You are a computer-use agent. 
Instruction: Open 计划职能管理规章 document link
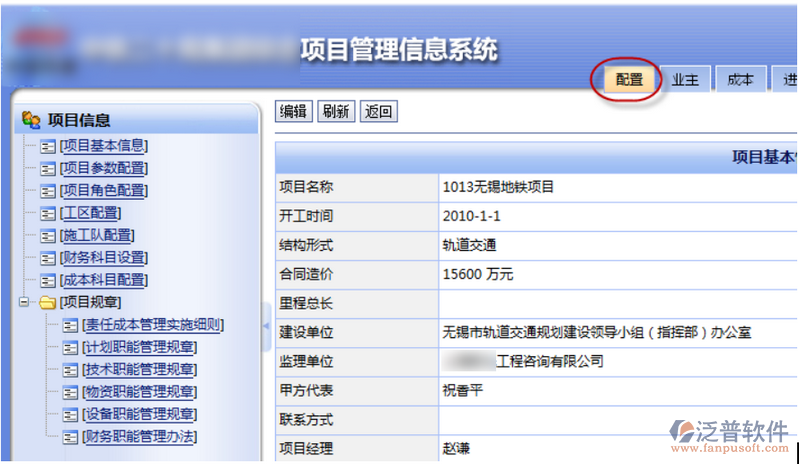pyautogui.click(x=140, y=347)
